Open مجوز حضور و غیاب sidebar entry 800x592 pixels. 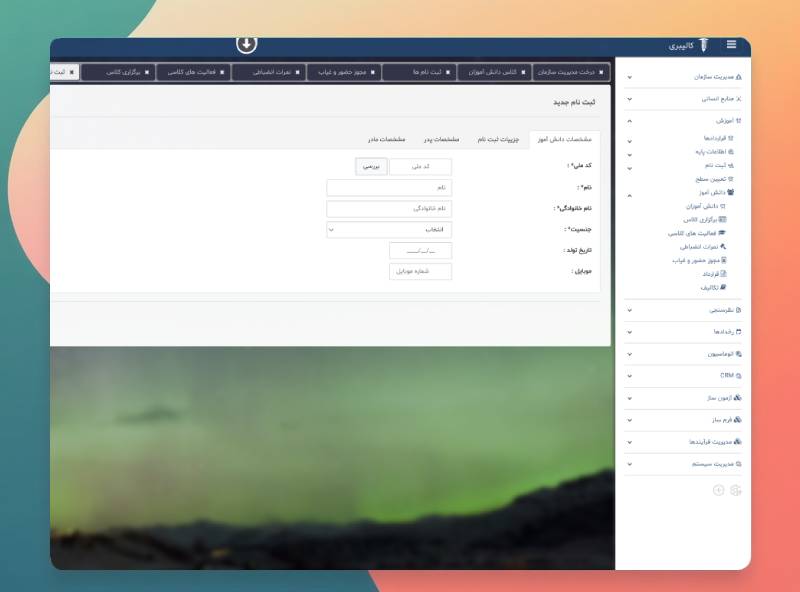pos(699,260)
